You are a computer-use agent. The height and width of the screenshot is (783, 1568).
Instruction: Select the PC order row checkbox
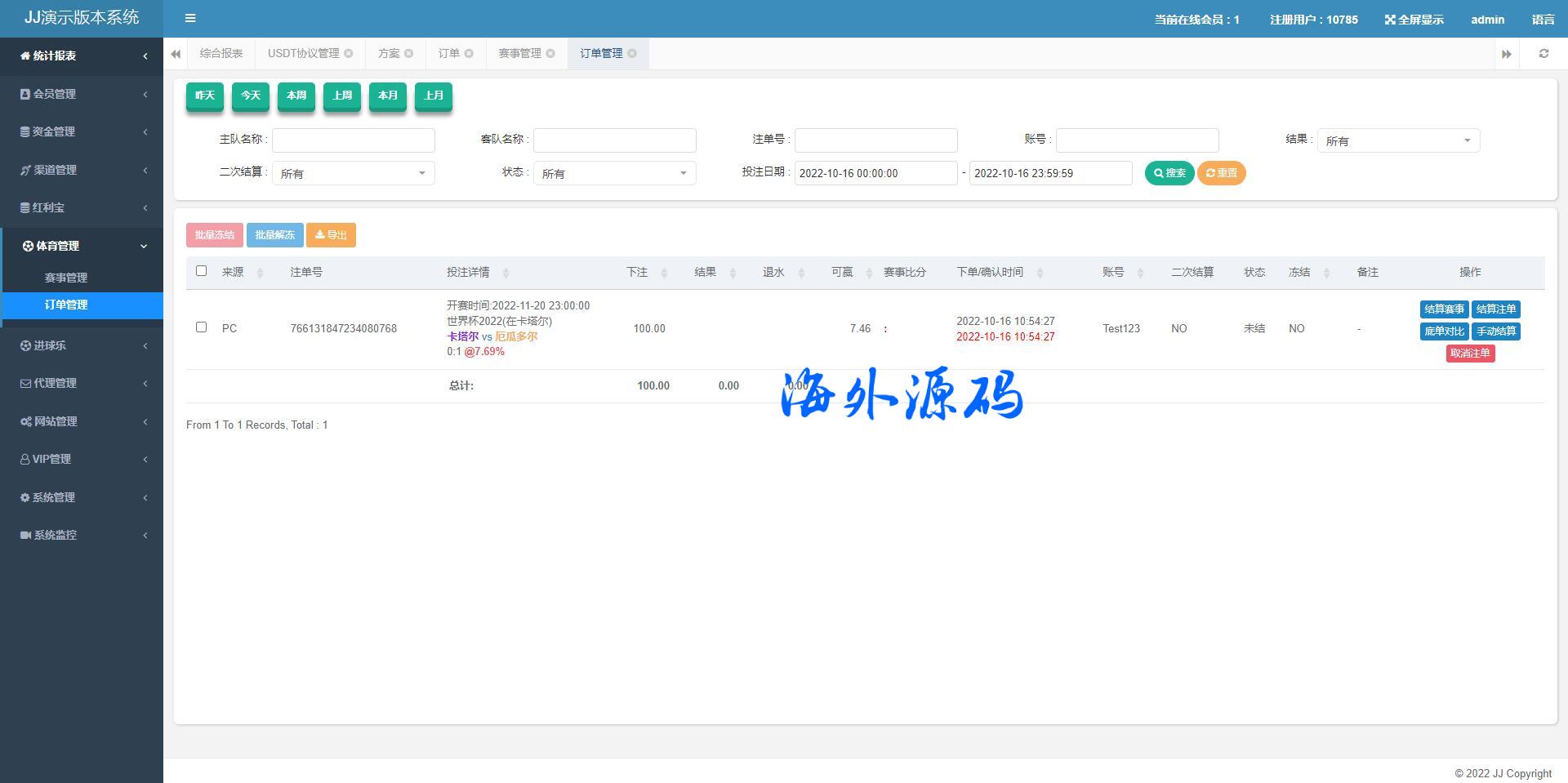click(202, 327)
